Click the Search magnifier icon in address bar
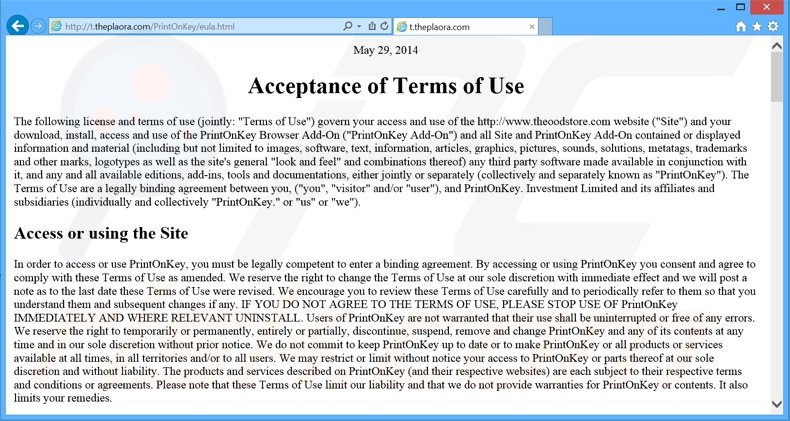 coord(347,26)
